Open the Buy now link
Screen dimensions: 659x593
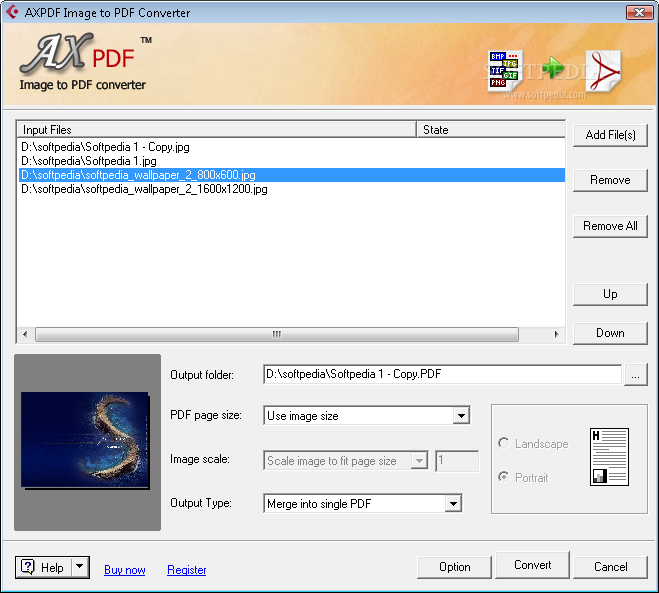[124, 570]
